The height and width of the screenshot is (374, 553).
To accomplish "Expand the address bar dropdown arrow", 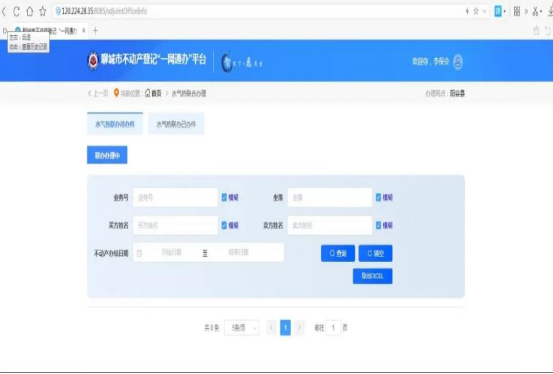I will pyautogui.click(x=484, y=11).
